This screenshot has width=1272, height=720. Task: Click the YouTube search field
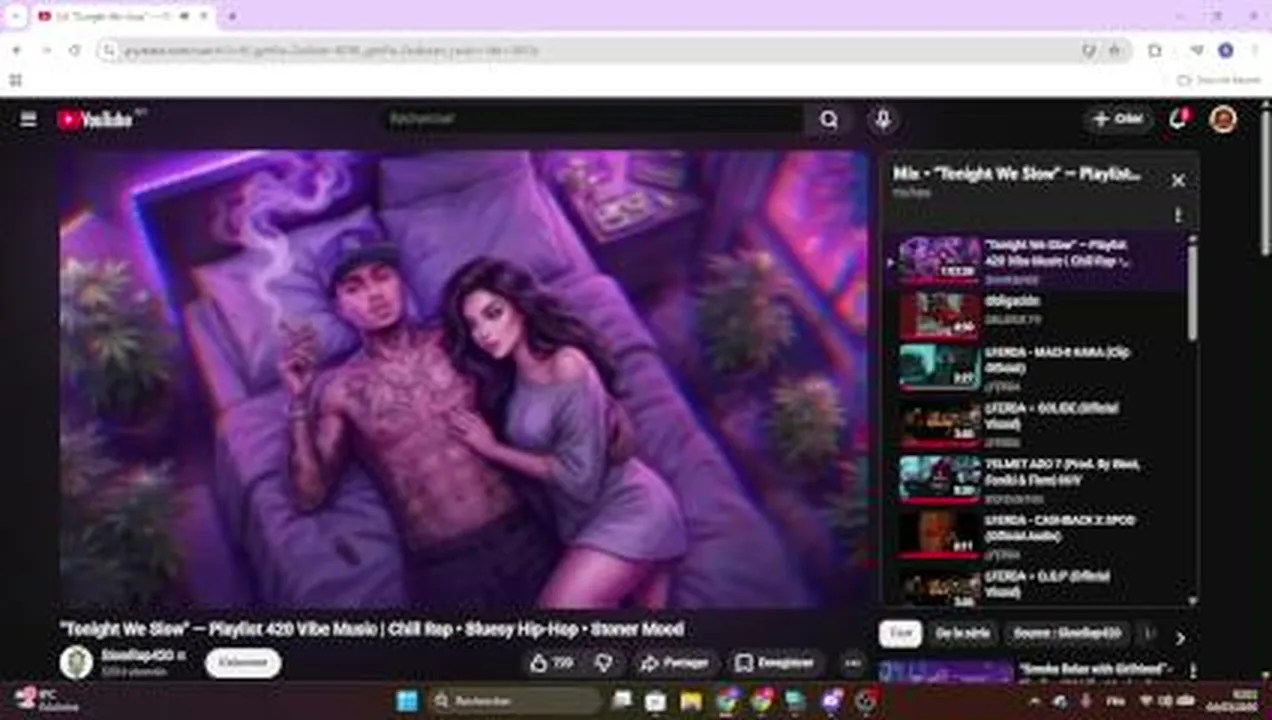[595, 119]
